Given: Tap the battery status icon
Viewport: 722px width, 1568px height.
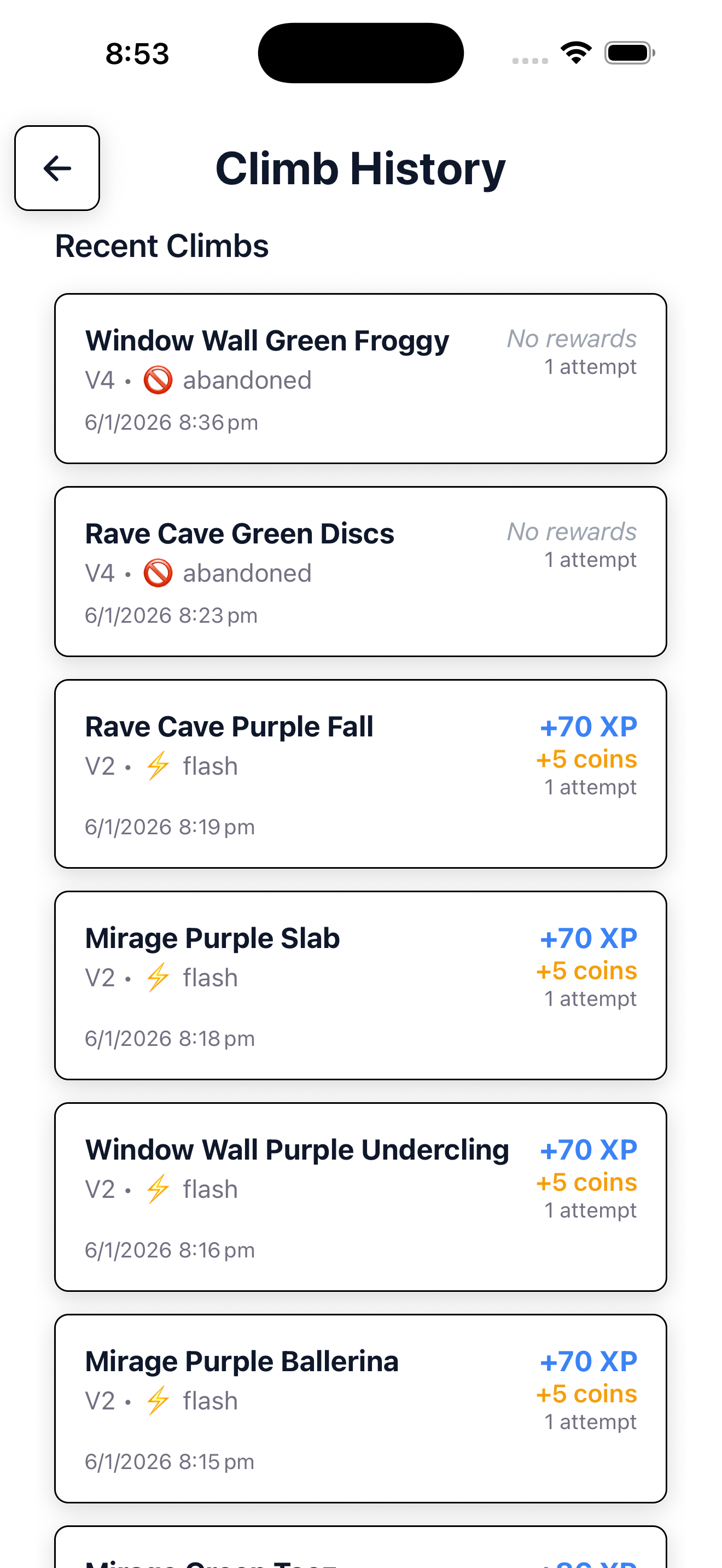Looking at the screenshot, I should (630, 53).
